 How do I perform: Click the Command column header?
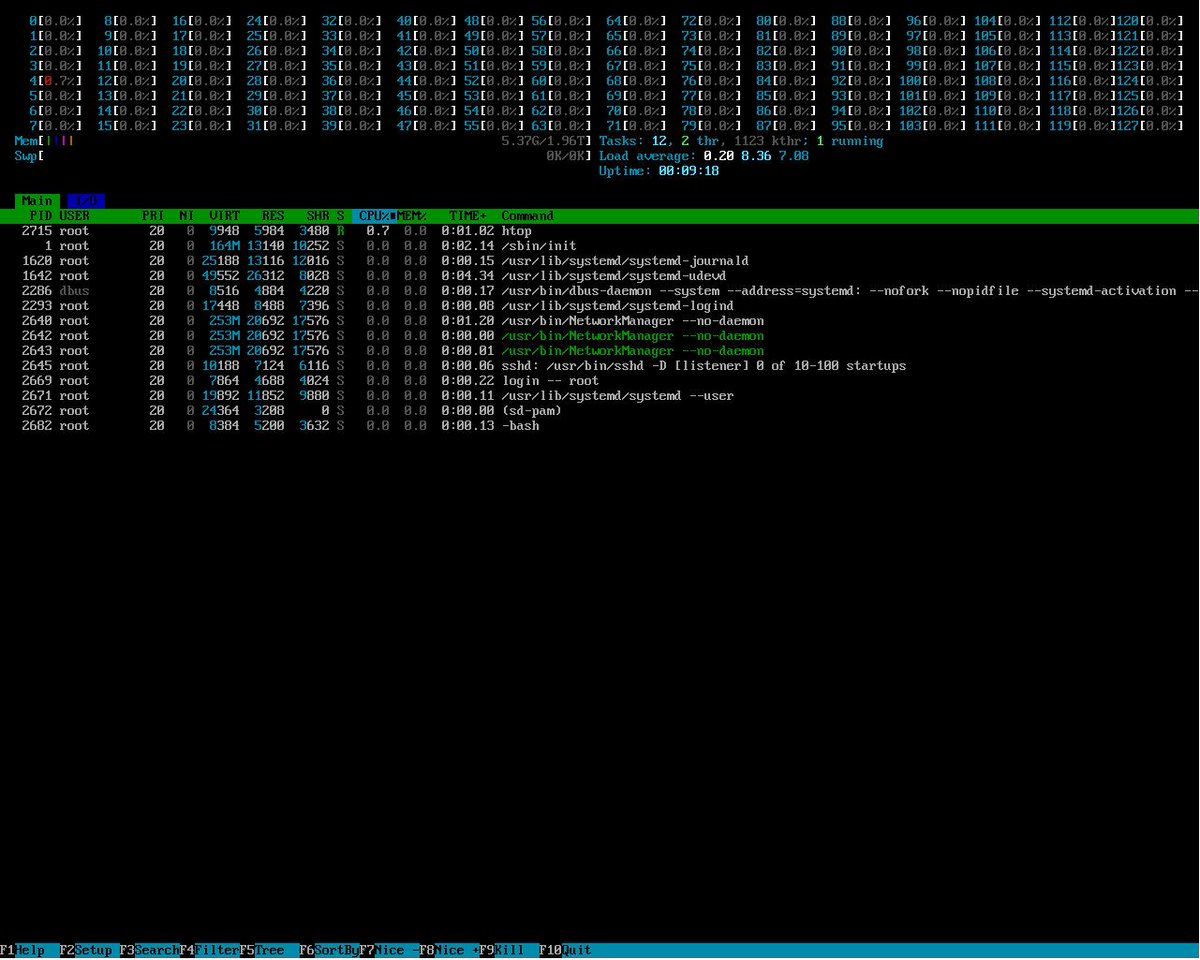(527, 216)
